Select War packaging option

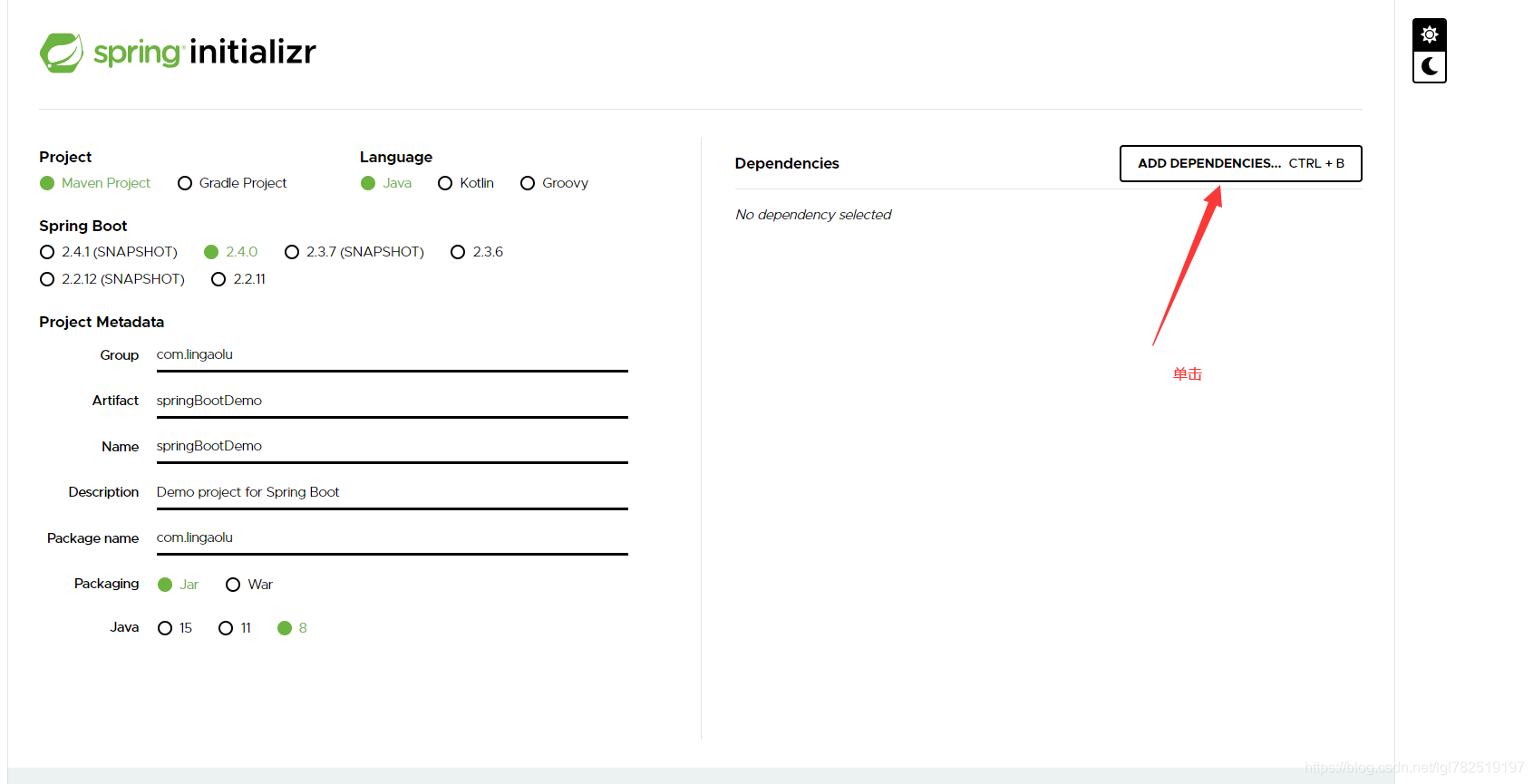point(249,585)
